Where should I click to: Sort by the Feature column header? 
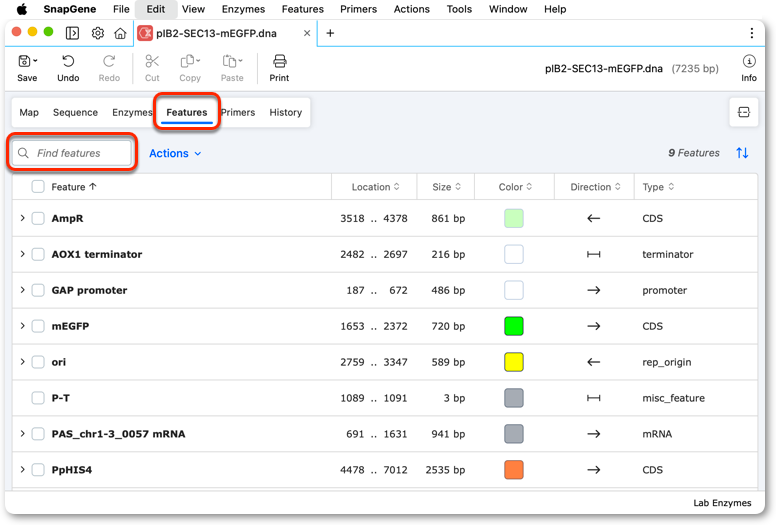(74, 187)
